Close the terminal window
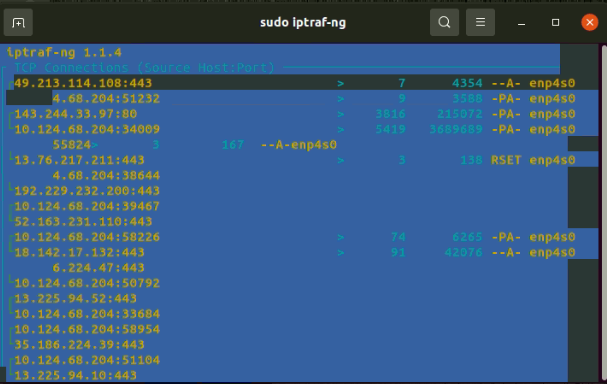Viewport: 607px width, 384px height. point(590,22)
